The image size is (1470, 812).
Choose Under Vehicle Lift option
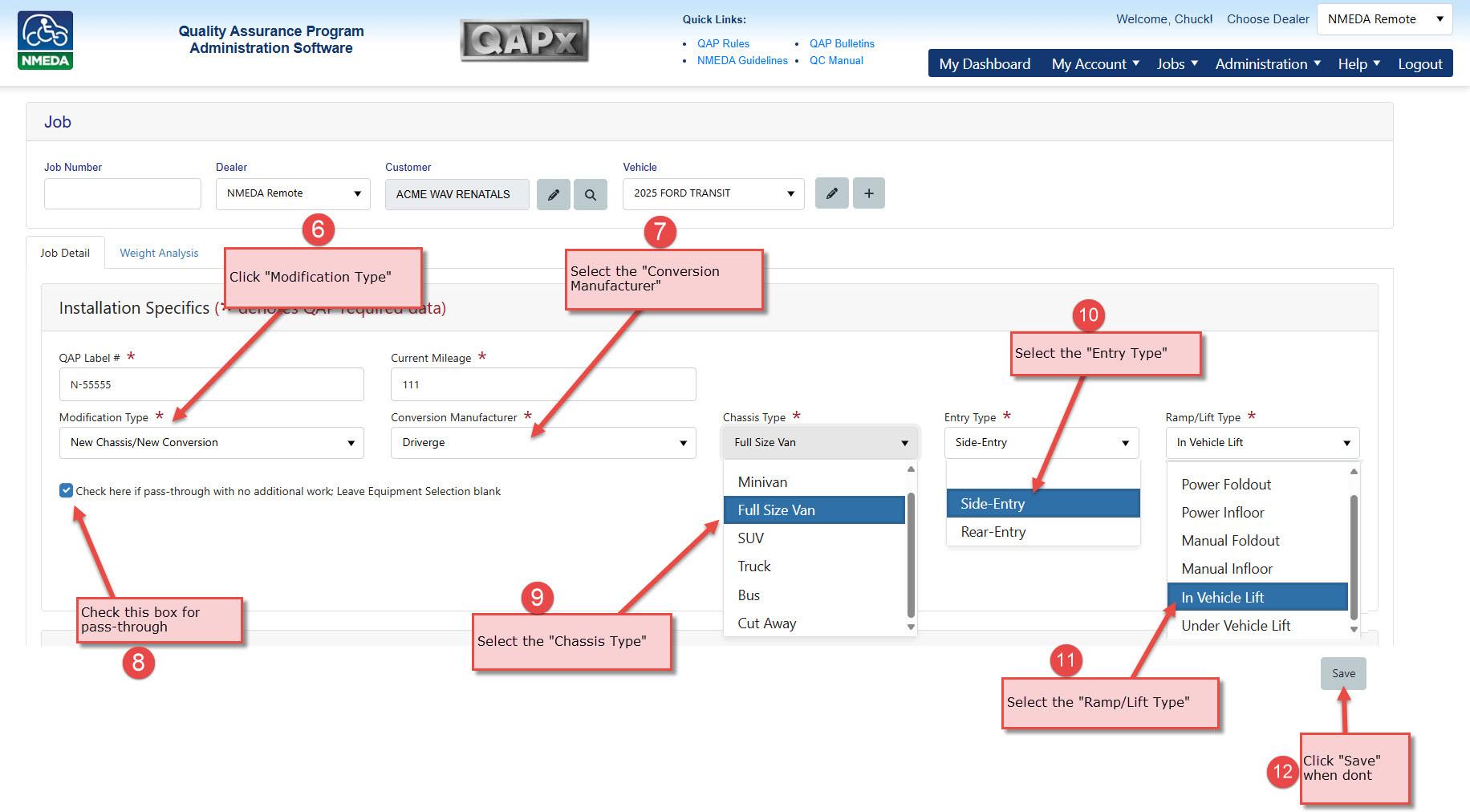pos(1258,626)
